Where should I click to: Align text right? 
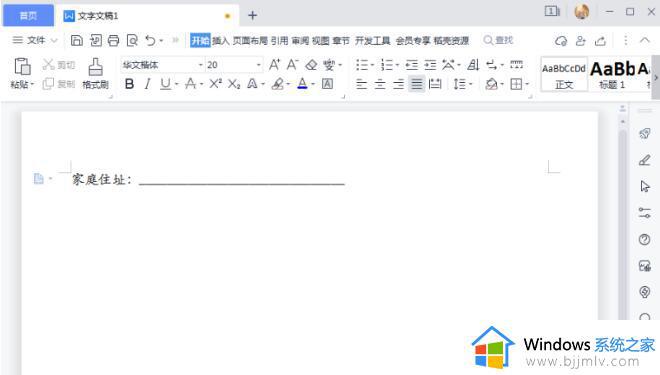(x=398, y=84)
